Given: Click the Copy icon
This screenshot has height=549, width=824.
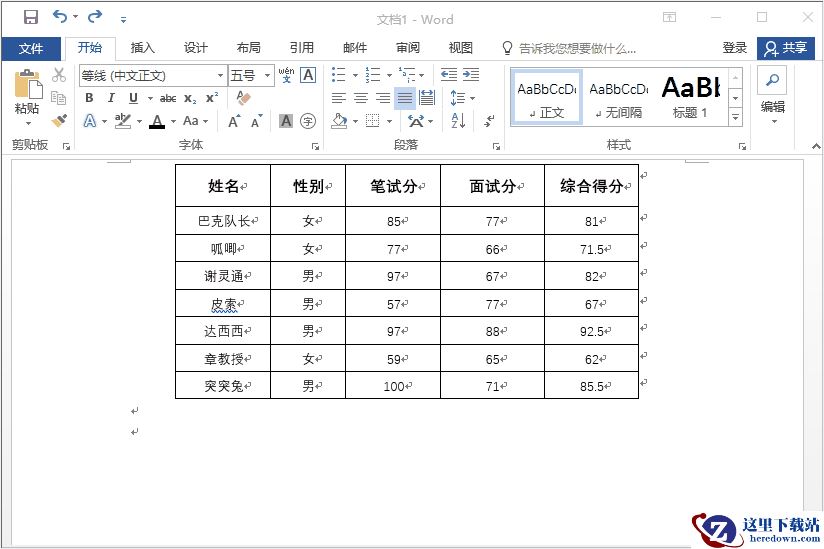Looking at the screenshot, I should point(58,97).
